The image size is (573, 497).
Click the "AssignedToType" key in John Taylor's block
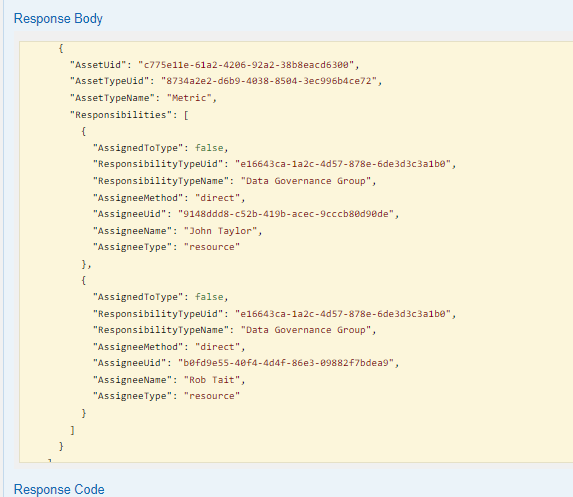click(137, 148)
